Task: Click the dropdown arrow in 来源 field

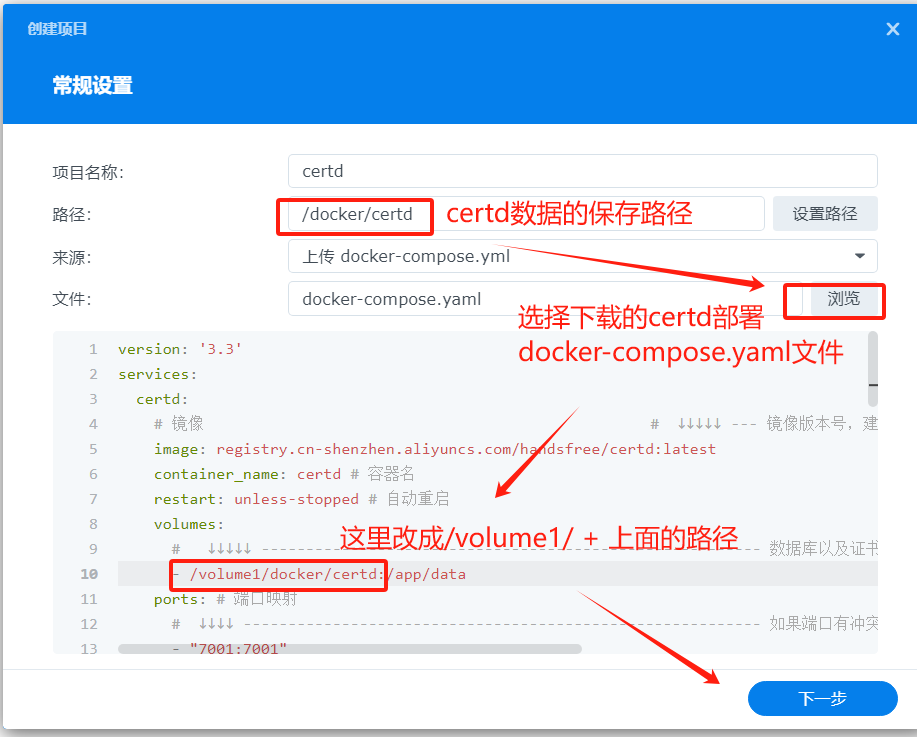Action: (860, 256)
